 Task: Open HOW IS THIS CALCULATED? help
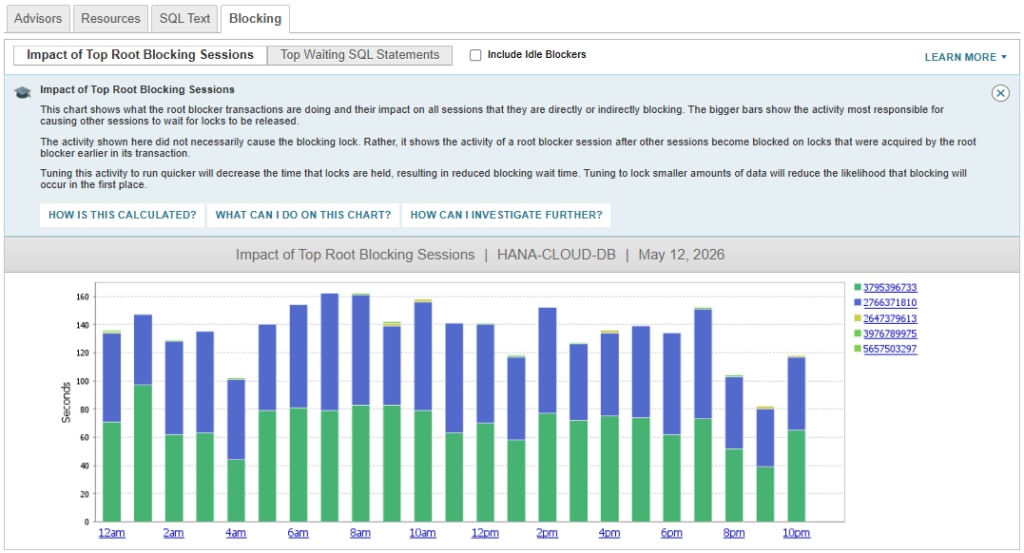[x=122, y=215]
